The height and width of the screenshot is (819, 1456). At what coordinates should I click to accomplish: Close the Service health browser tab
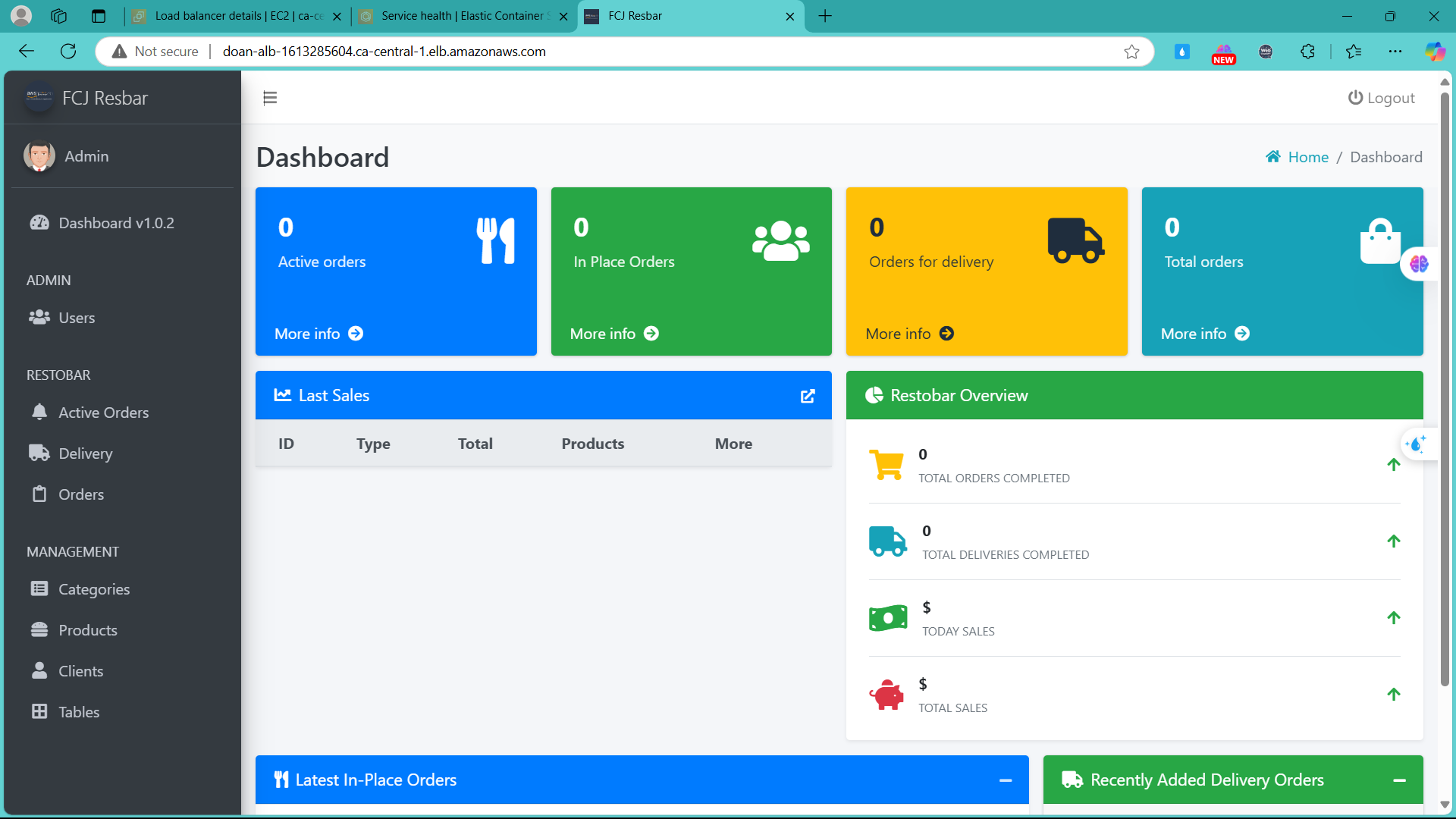click(563, 16)
